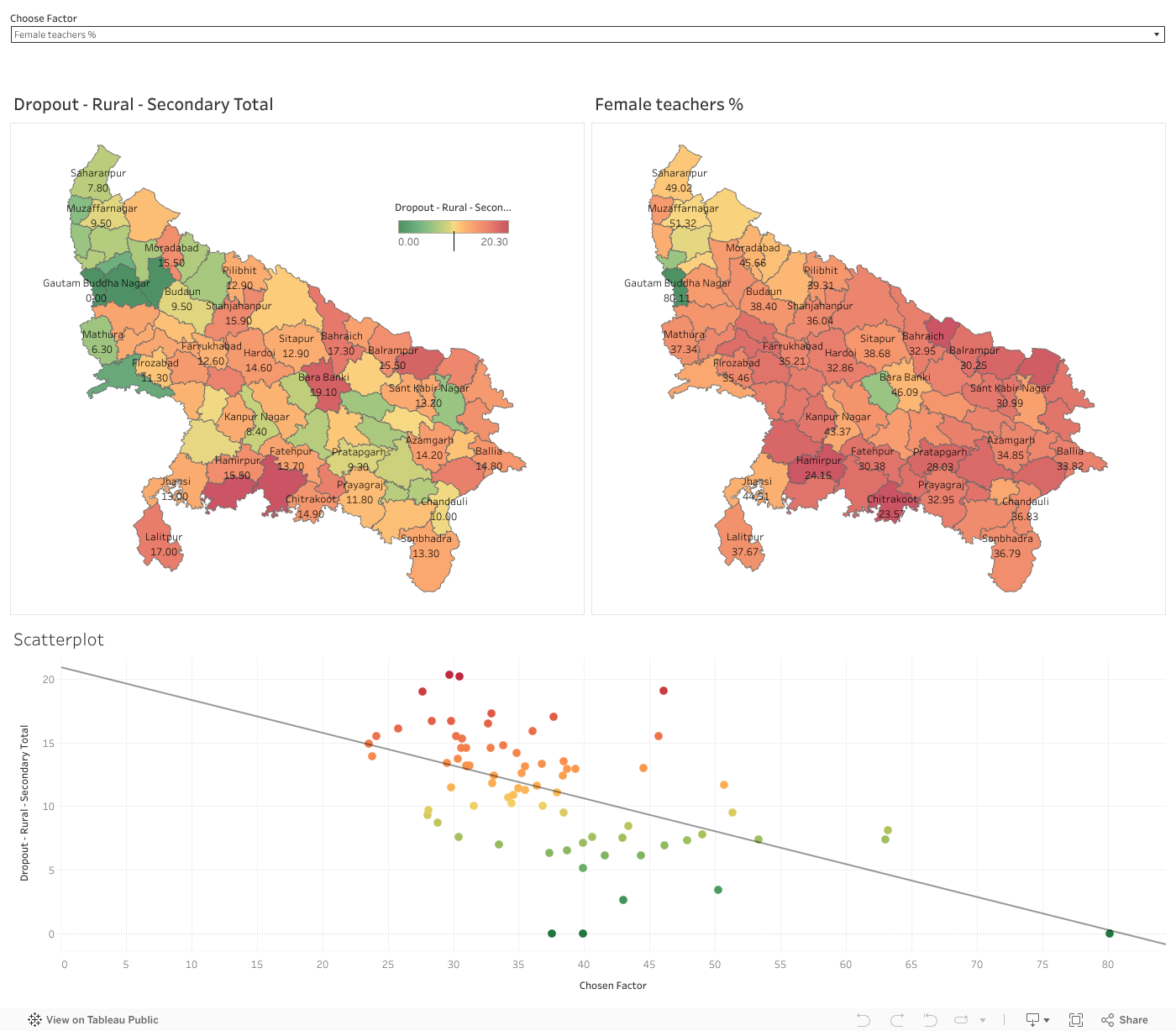Expand the Download dropdown caret
This screenshot has width=1176, height=1031.
click(x=1047, y=1021)
